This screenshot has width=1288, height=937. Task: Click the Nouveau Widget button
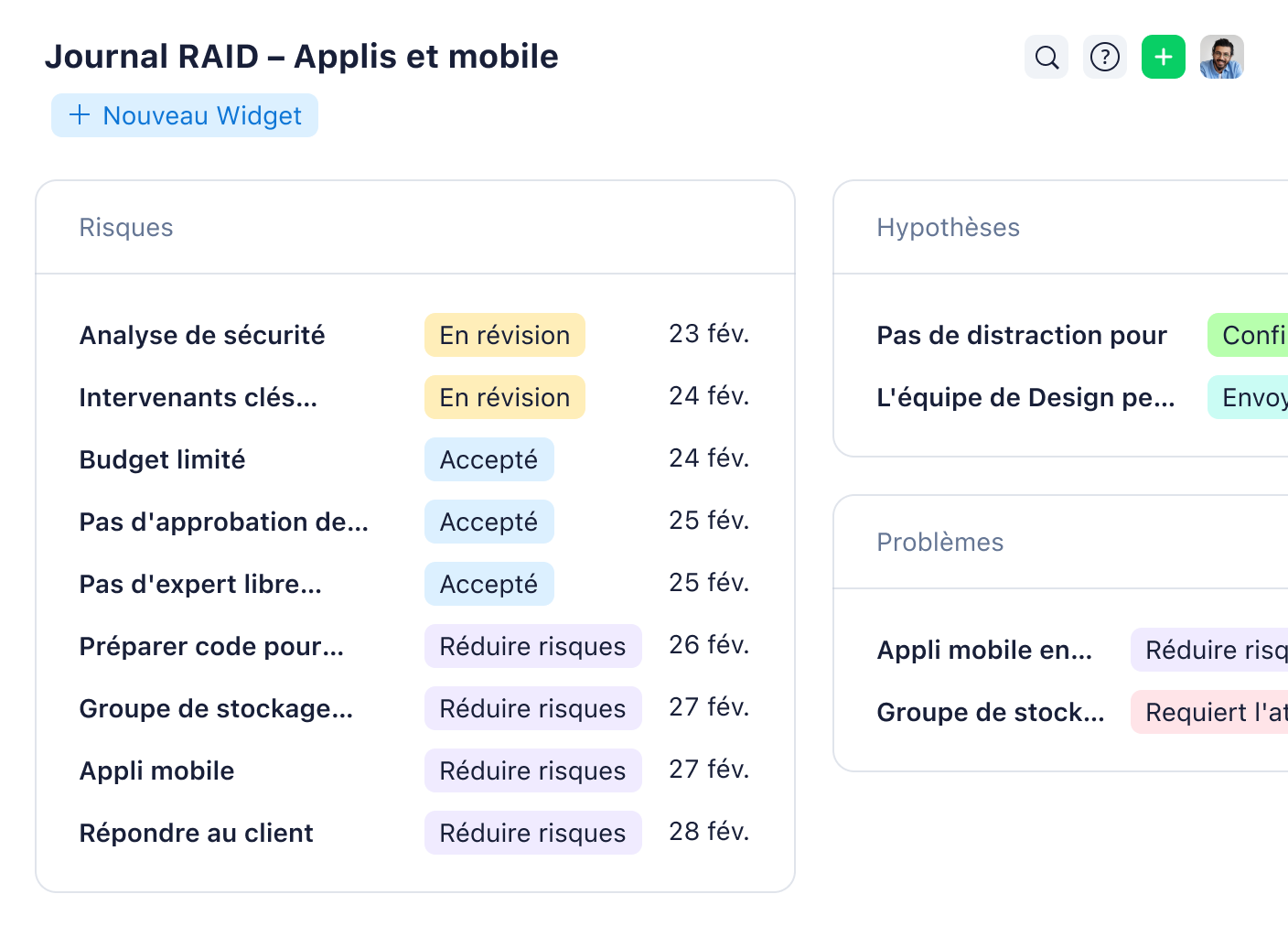(x=184, y=115)
